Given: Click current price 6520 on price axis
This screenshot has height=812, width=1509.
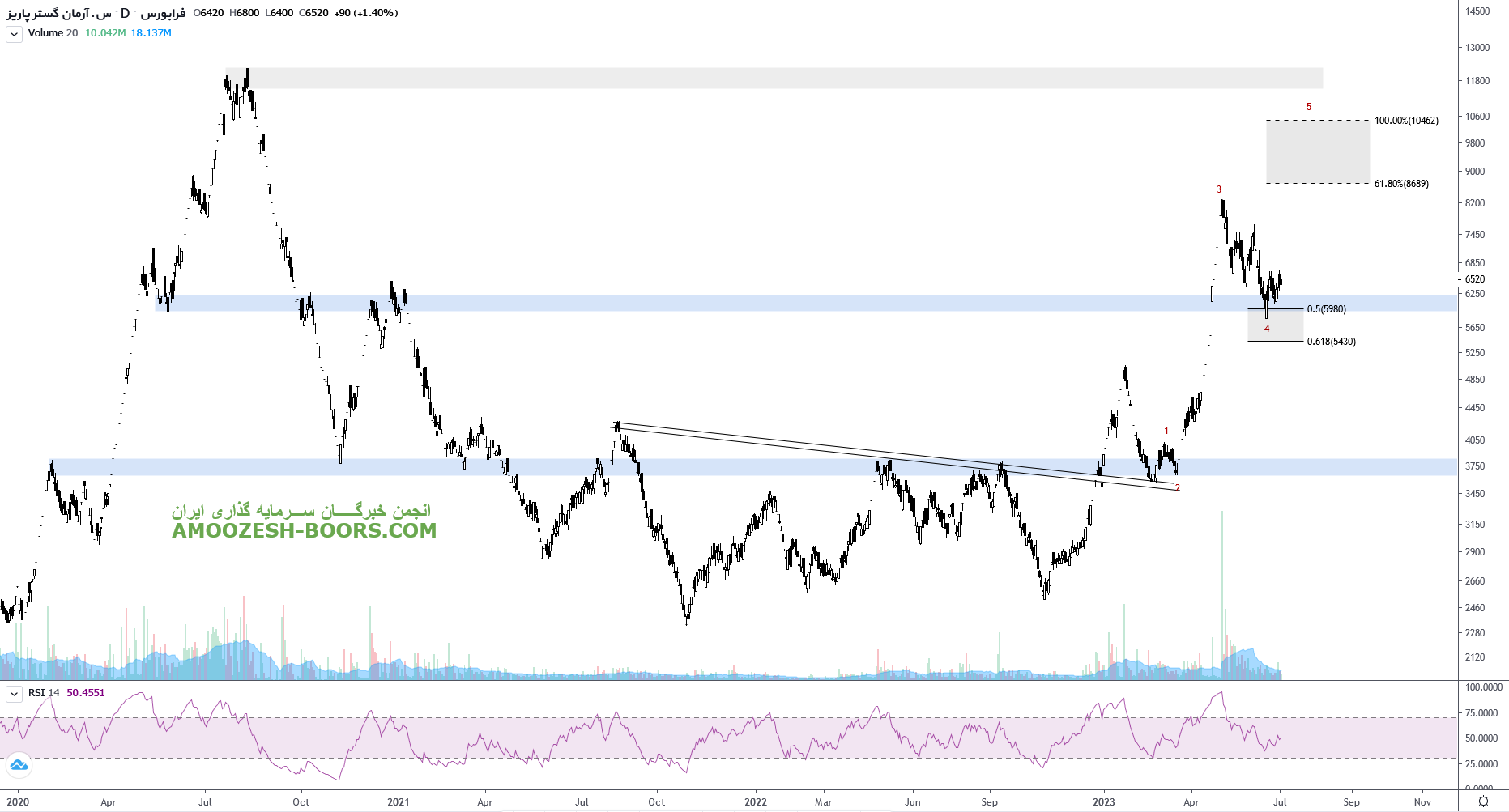Looking at the screenshot, I should [x=1475, y=279].
